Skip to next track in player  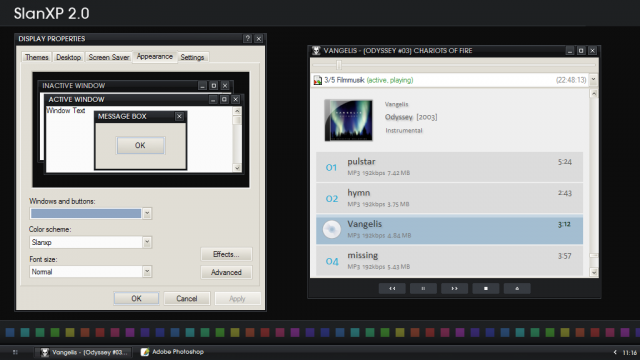(454, 289)
